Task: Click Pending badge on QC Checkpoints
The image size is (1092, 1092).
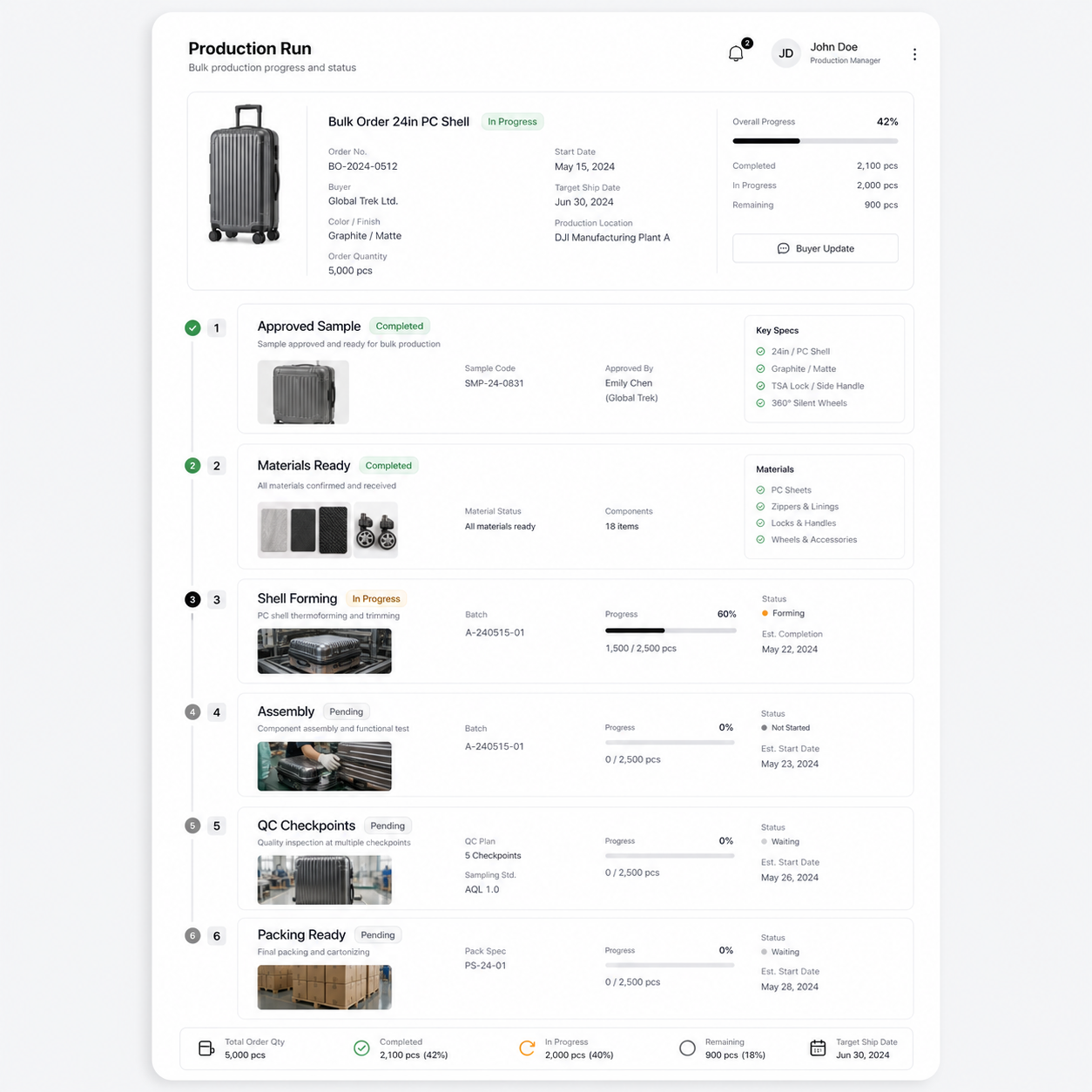Action: coord(388,826)
